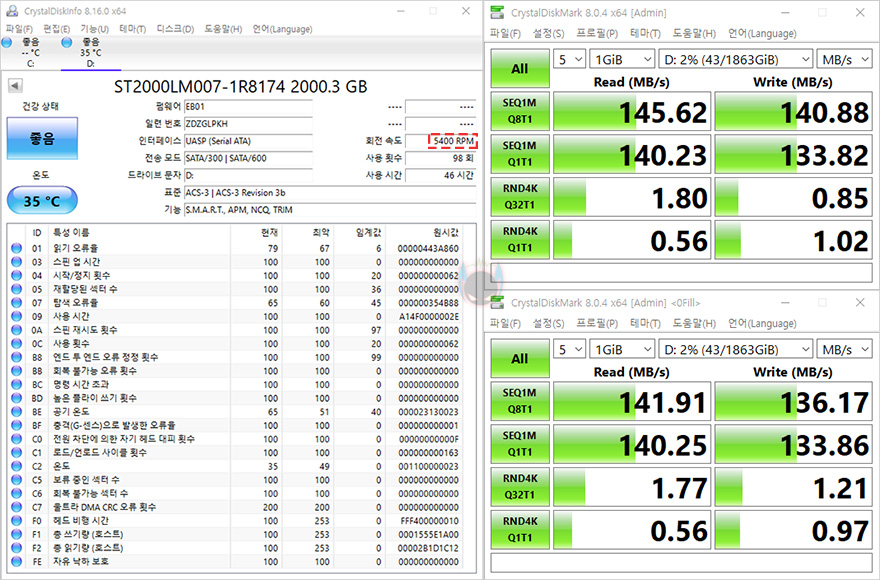Click the All button in upper CrystalDiskMark
The height and width of the screenshot is (580, 880).
(x=520, y=68)
